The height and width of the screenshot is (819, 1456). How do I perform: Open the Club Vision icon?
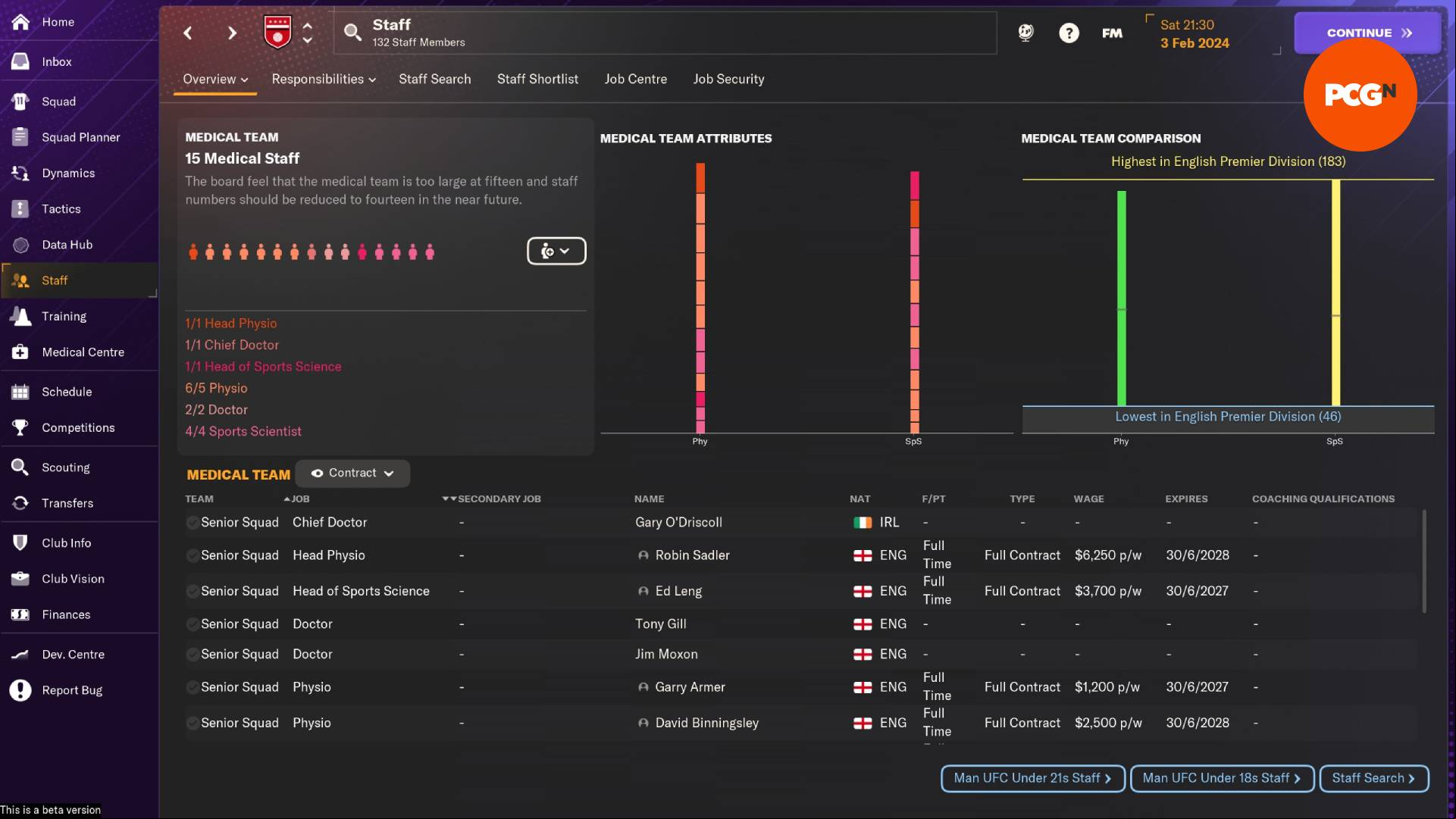(x=20, y=578)
